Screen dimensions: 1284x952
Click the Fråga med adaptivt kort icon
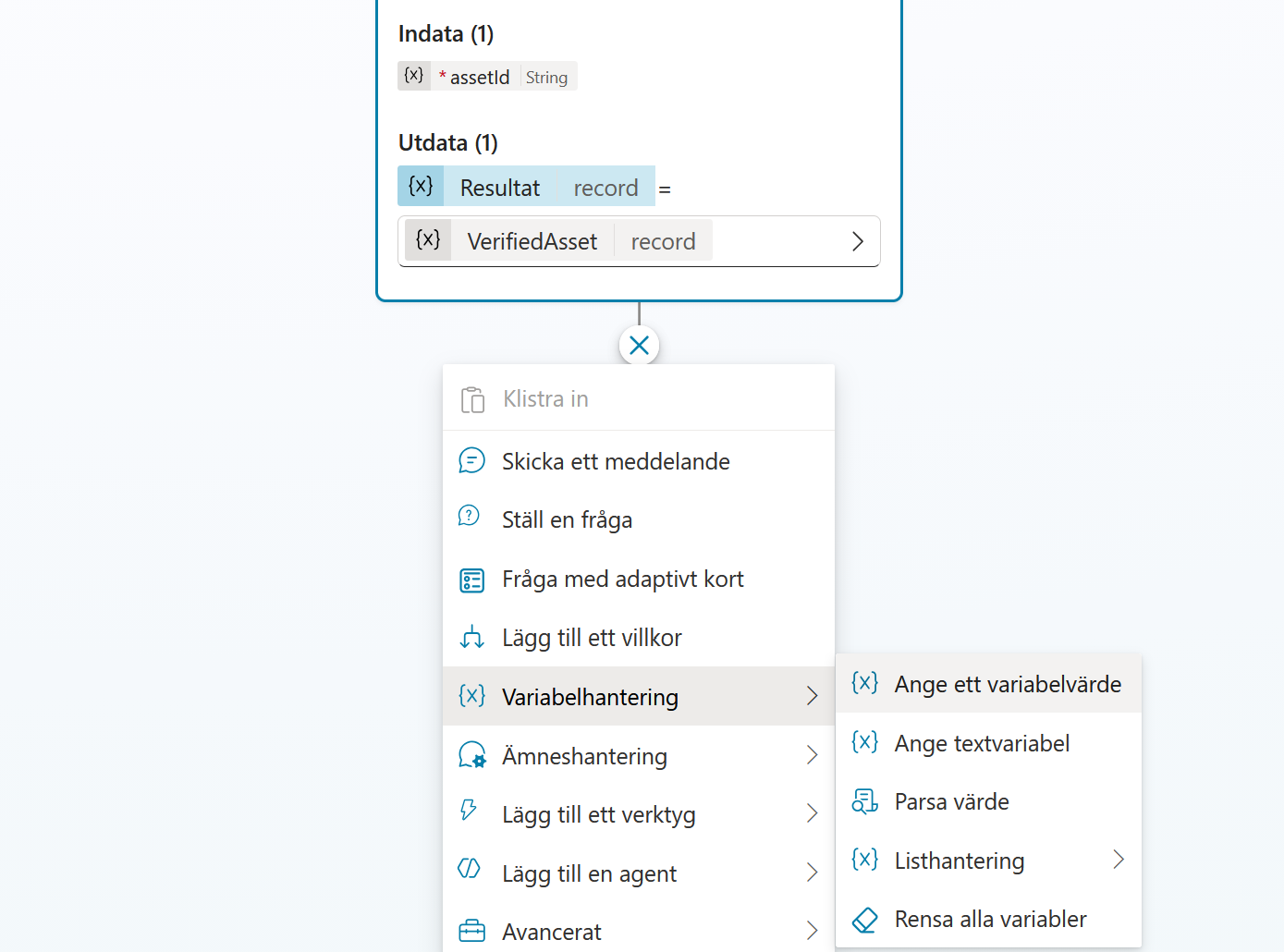pyautogui.click(x=471, y=580)
